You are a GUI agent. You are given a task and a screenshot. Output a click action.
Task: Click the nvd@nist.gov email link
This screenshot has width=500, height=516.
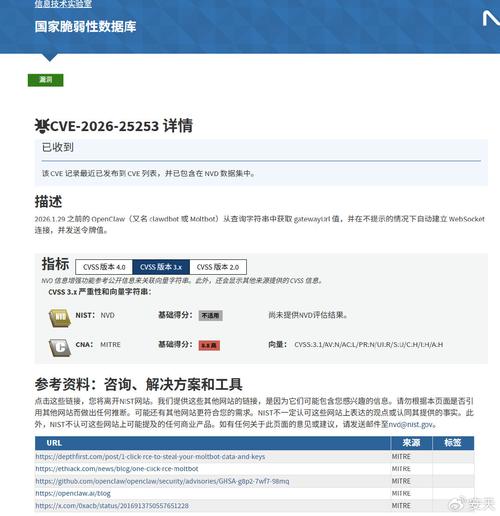(411, 425)
